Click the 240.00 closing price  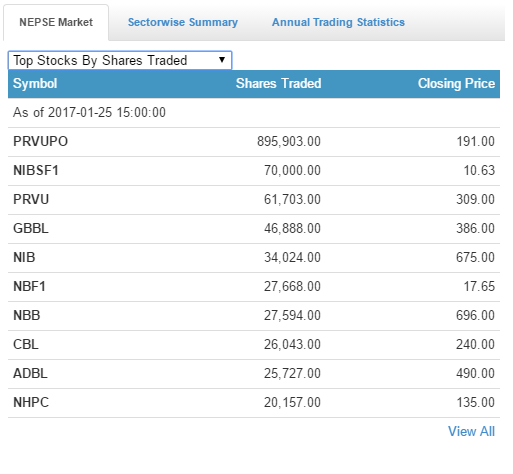(475, 344)
